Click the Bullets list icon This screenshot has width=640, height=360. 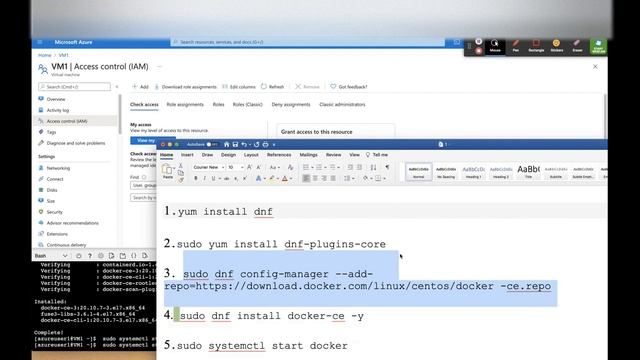click(306, 167)
